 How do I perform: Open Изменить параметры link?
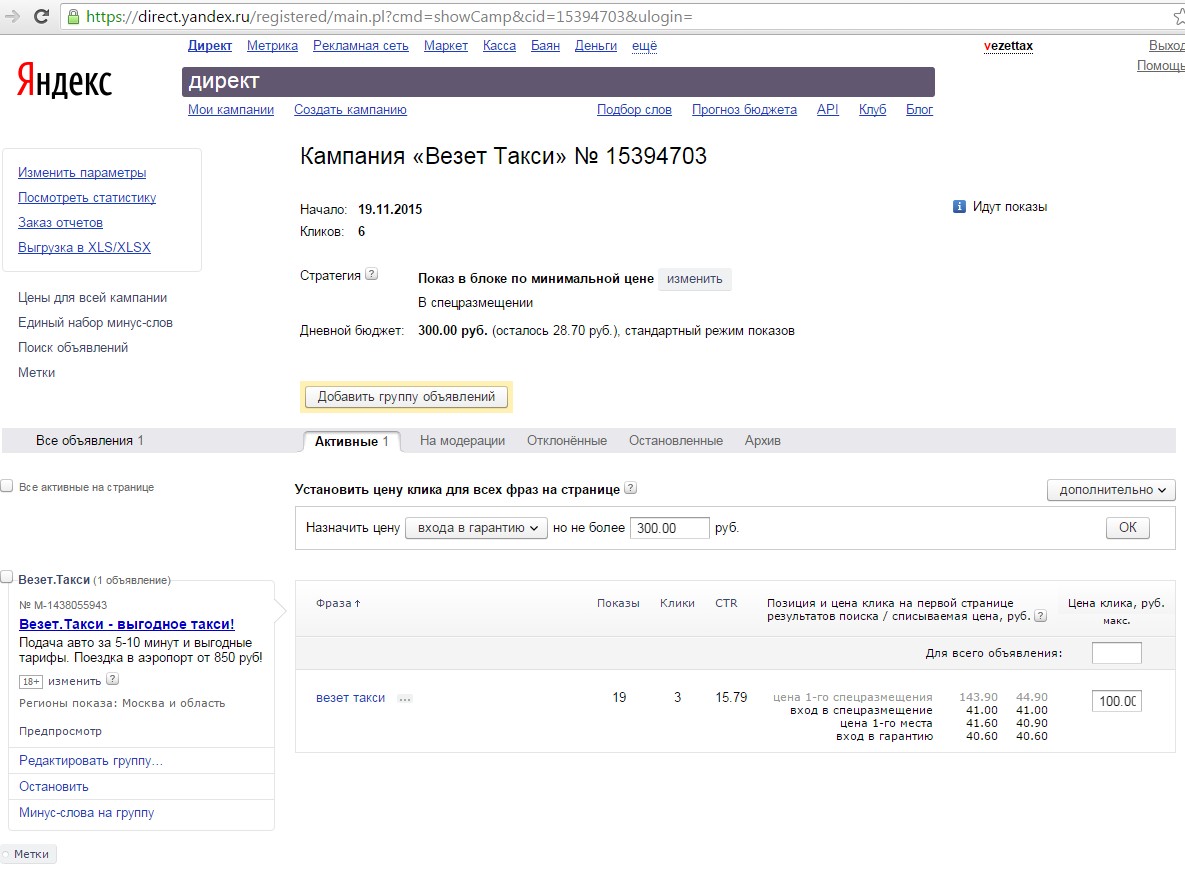(x=82, y=172)
